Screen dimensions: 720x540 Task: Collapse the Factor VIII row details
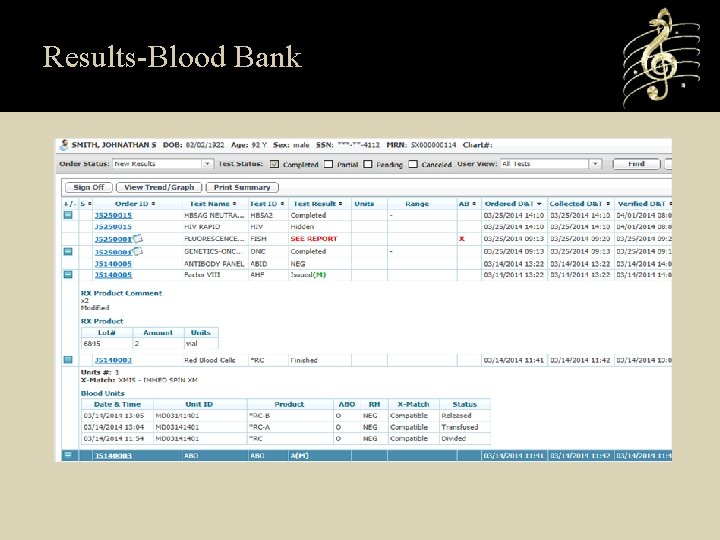click(68, 275)
